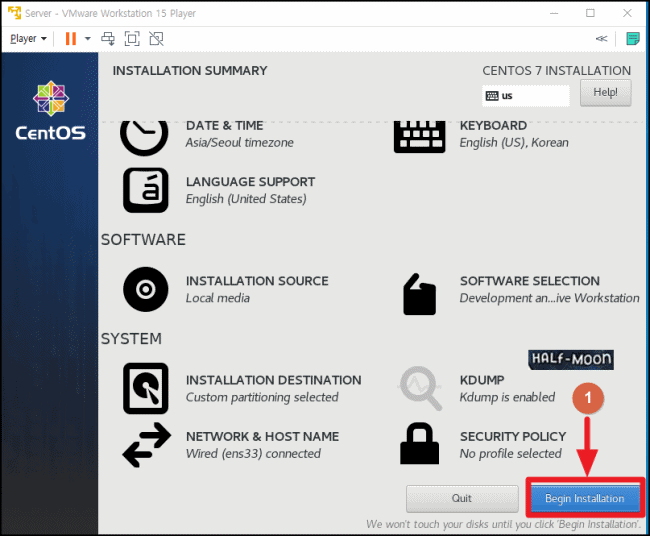650x536 pixels.
Task: Click 'Custom partitioning selected' text
Action: [262, 397]
